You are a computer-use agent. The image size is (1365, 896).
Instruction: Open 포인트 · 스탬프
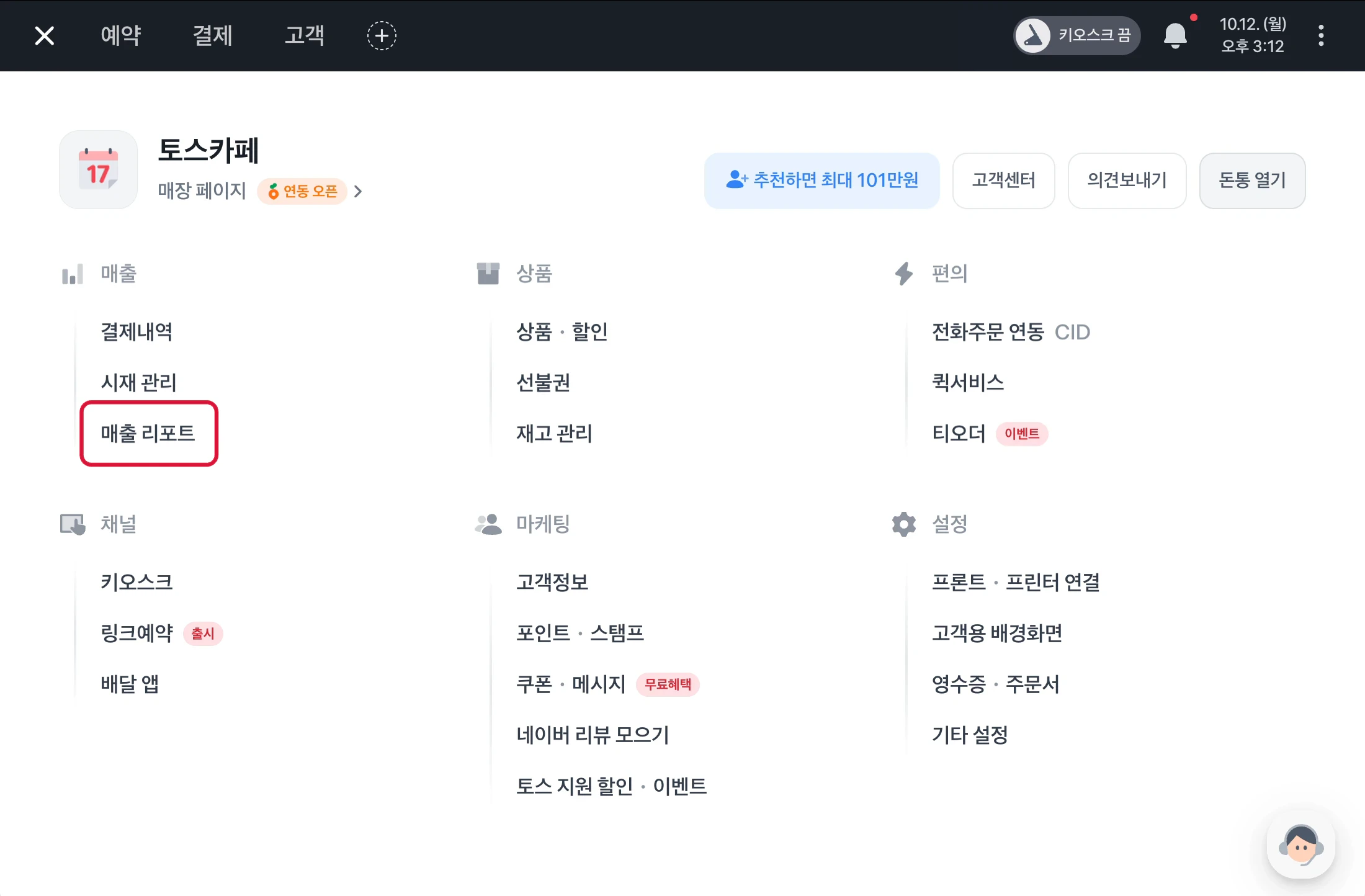click(x=580, y=633)
